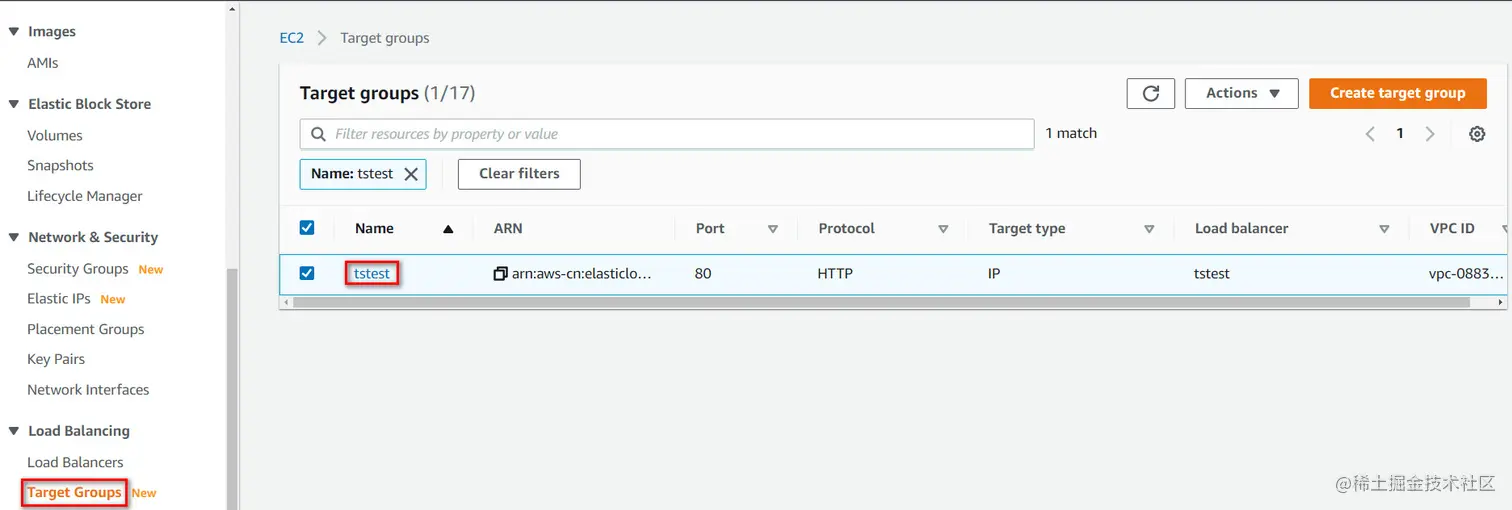Image resolution: width=1512 pixels, height=510 pixels.
Task: Sort by Load balancer column arrow
Action: (1384, 229)
